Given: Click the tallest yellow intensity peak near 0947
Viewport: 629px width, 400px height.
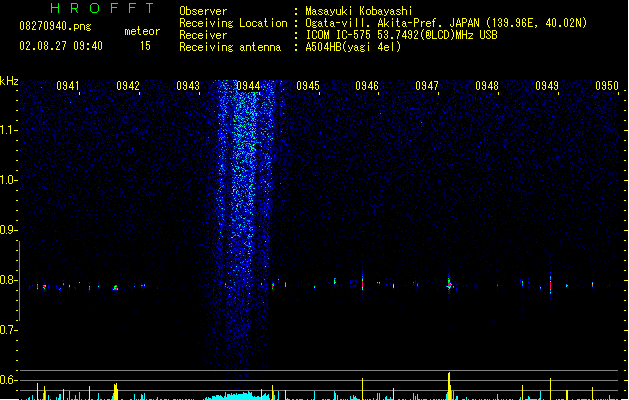Looking at the screenshot, I should (449, 386).
